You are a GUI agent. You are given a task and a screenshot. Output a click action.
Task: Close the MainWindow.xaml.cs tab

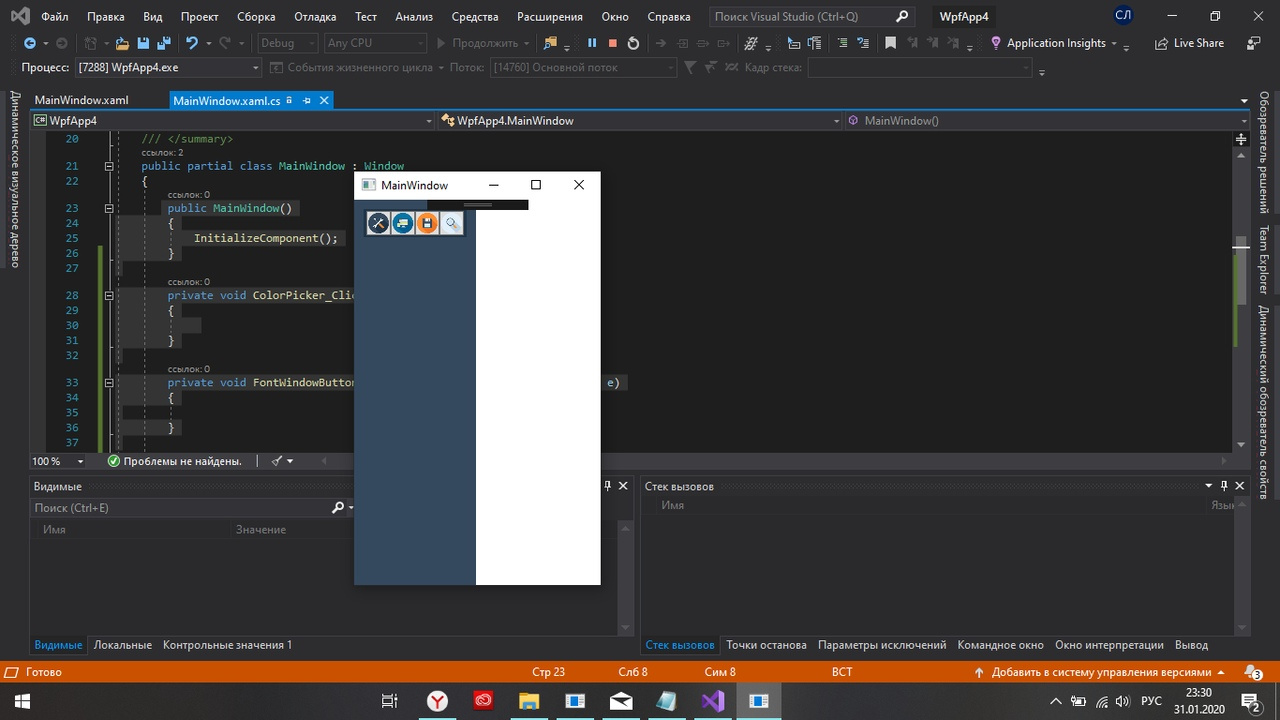coord(324,101)
